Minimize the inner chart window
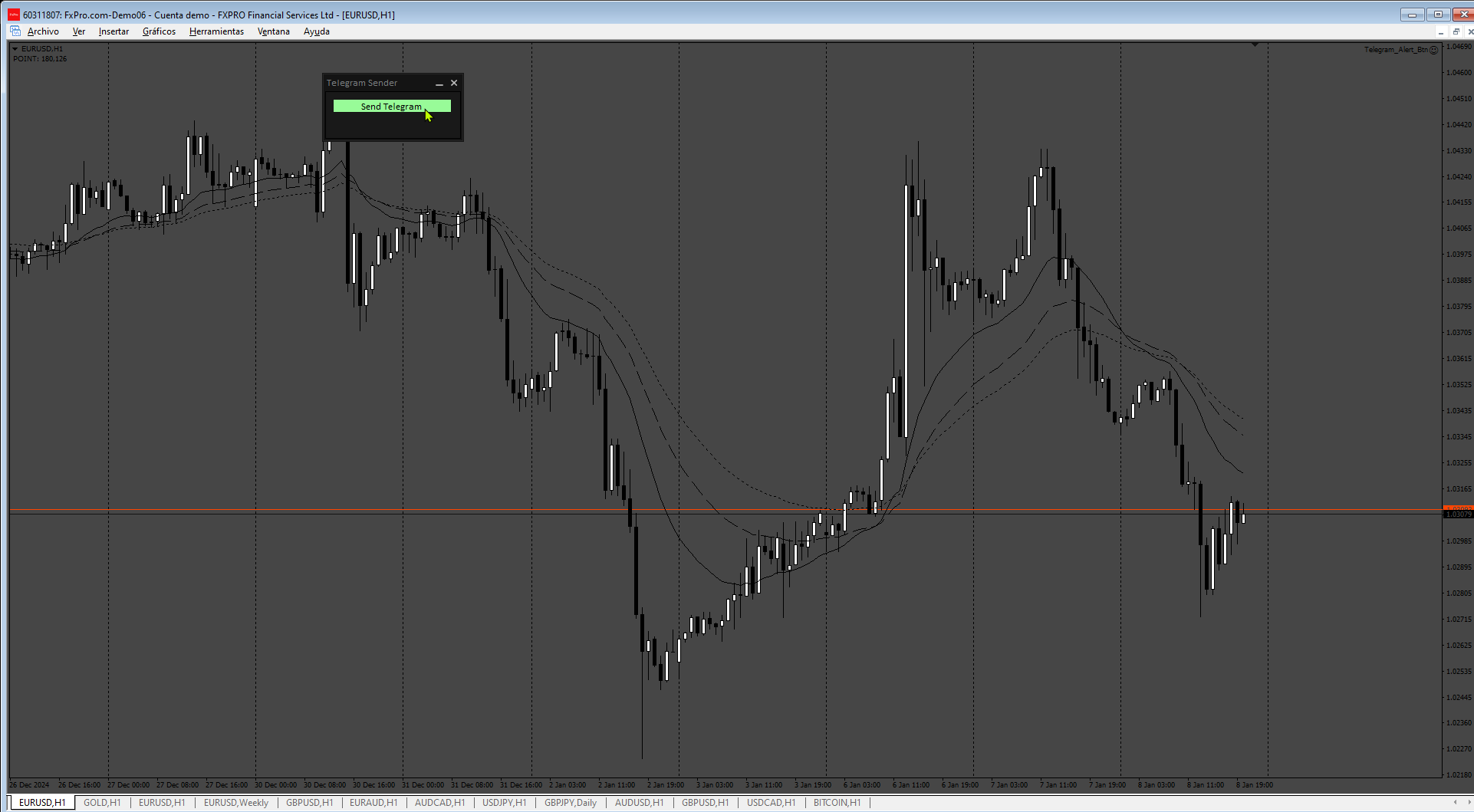This screenshot has height=812, width=1474. (x=1441, y=31)
